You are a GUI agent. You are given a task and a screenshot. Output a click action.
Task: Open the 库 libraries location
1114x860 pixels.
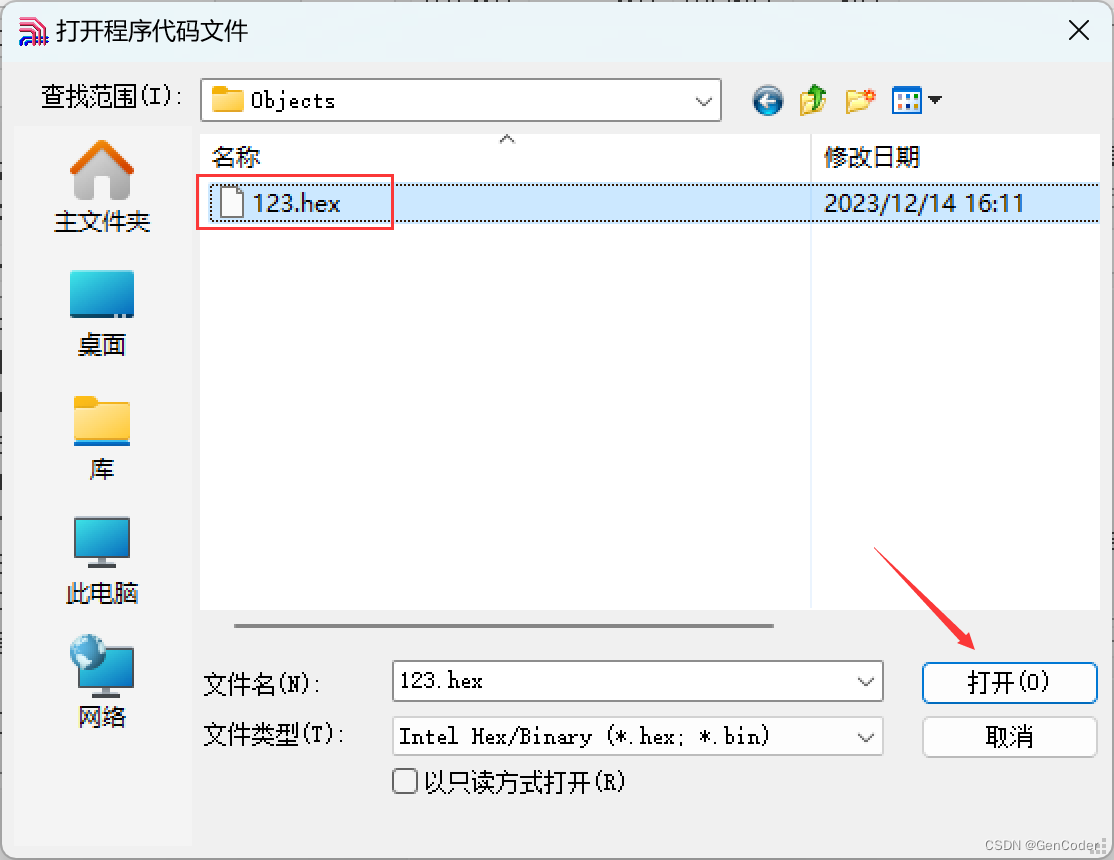(x=102, y=438)
